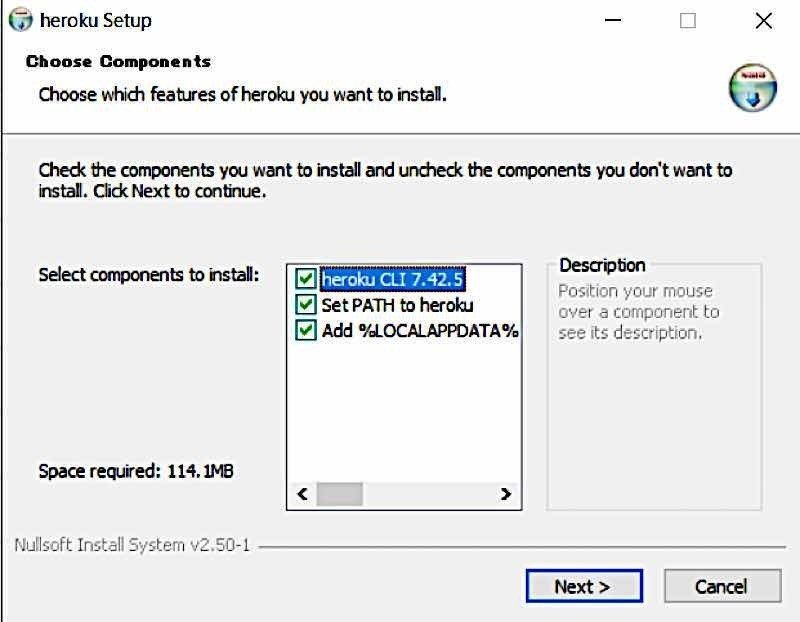Click the Next button to continue
The width and height of the screenshot is (800, 622).
click(582, 587)
